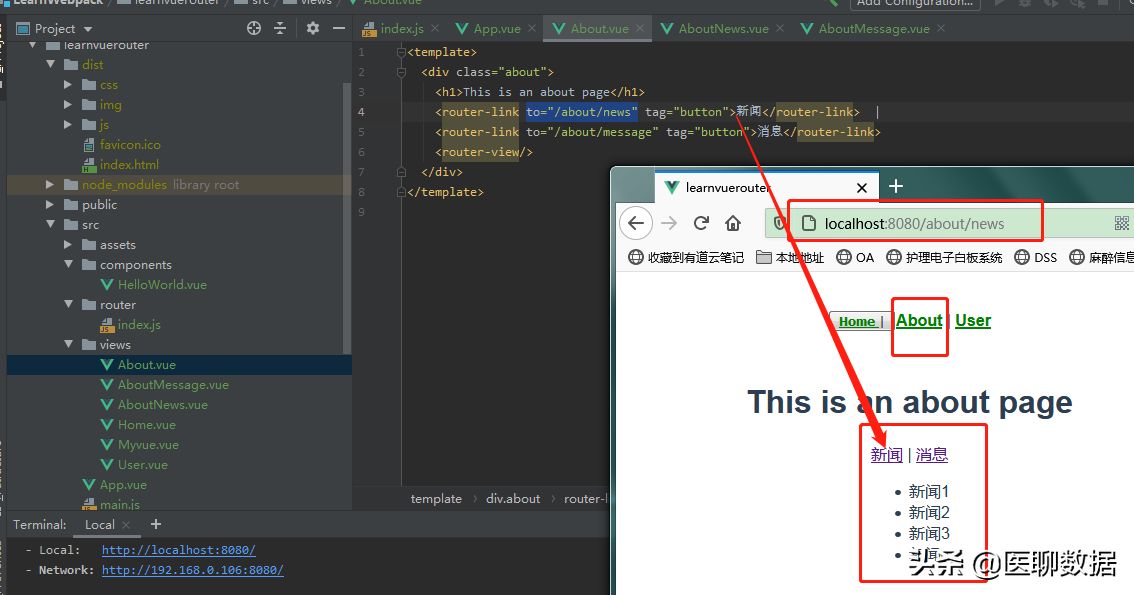Click div.about in the editor breadcrumb

[513, 499]
